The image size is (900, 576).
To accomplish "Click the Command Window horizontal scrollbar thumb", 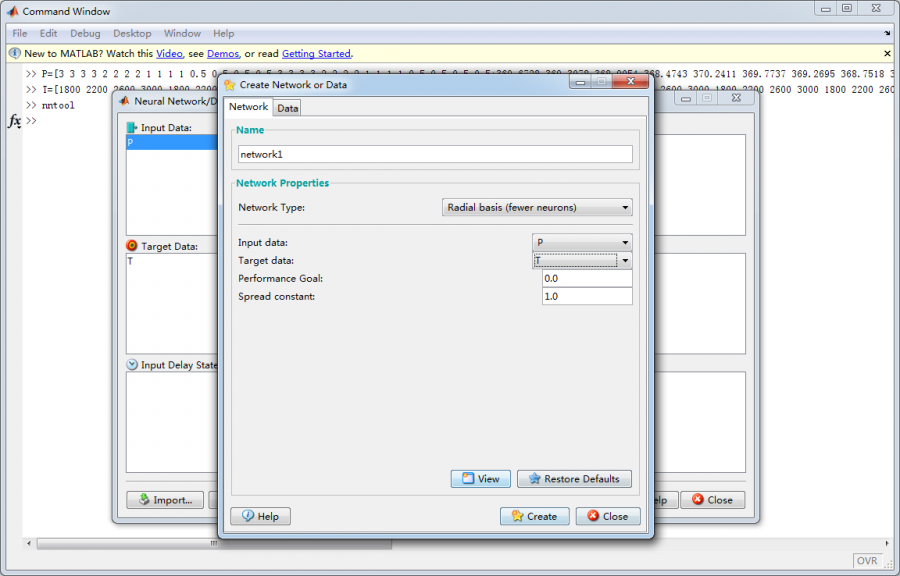I will click(x=214, y=543).
